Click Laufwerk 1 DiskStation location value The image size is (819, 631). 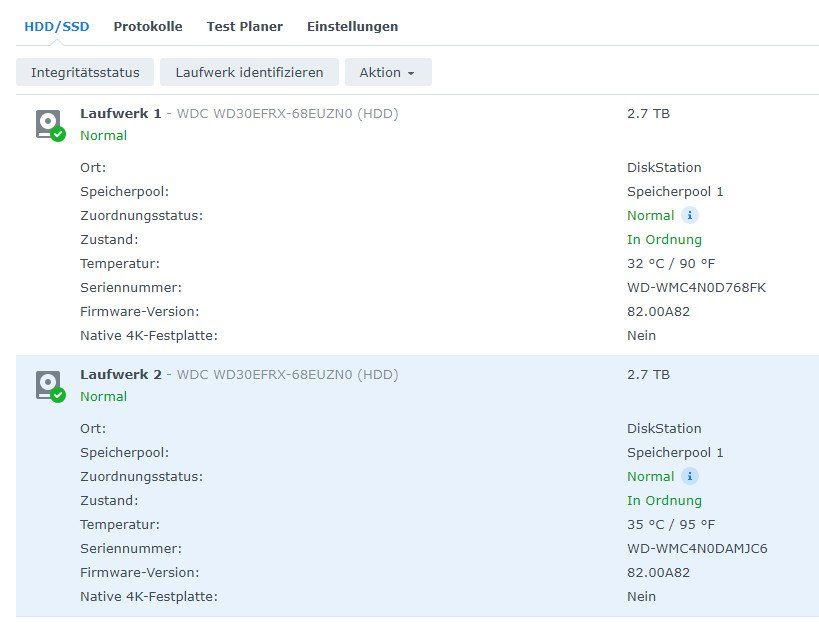click(664, 168)
